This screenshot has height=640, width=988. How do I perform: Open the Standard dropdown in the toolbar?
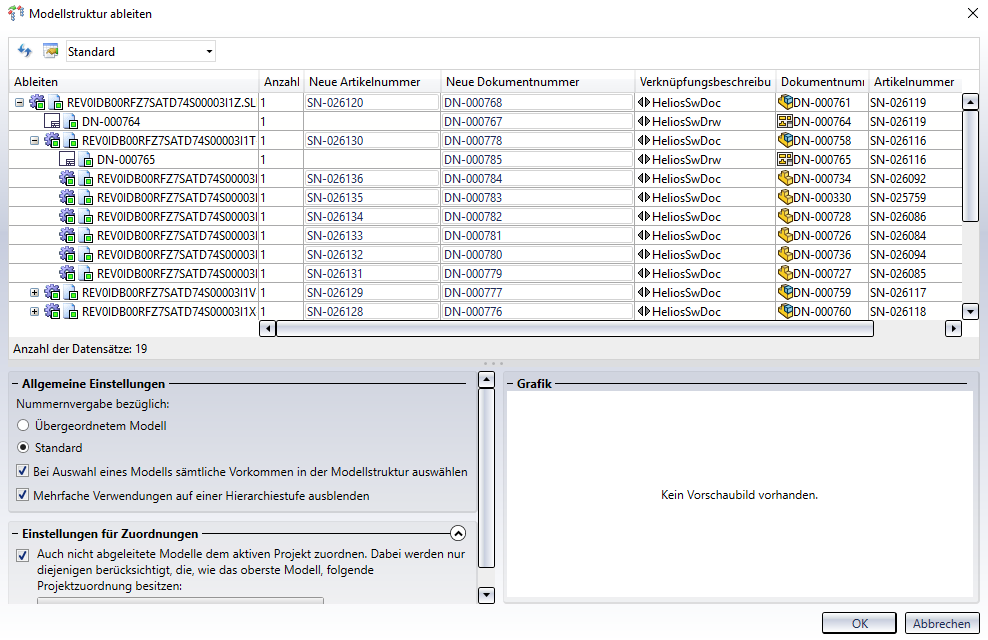[x=209, y=51]
